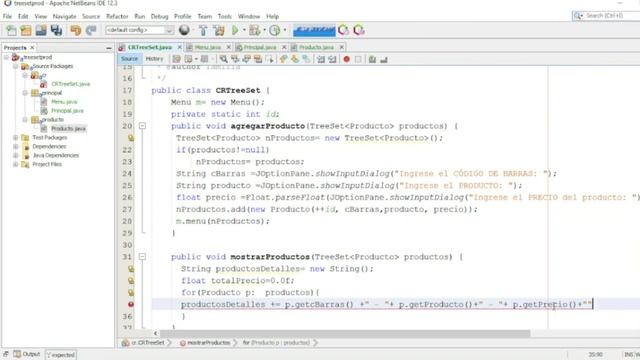Click the Shift Line Left icon
Screen dimensions: 640x360
(321, 59)
